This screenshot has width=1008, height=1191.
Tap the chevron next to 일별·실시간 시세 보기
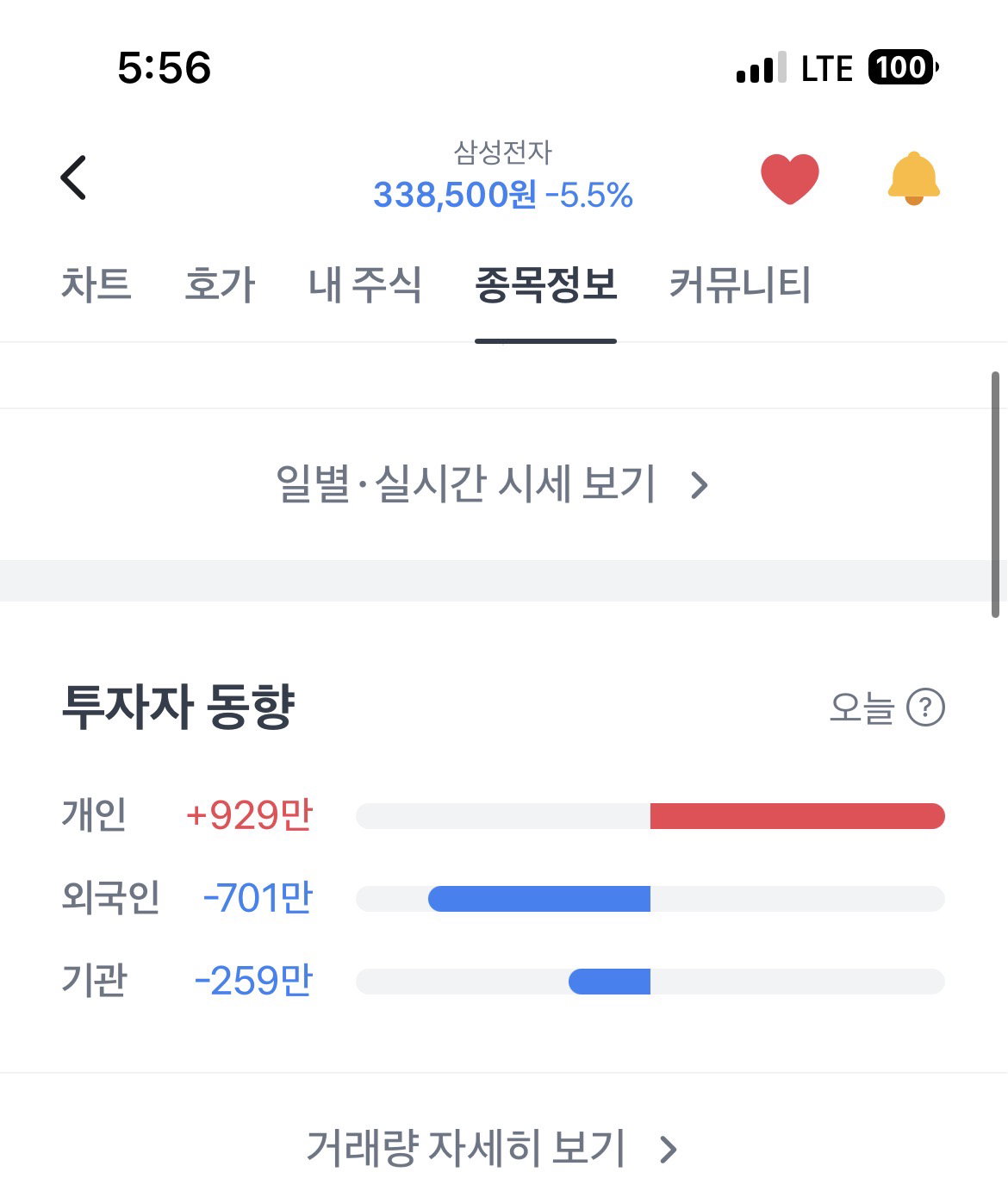tap(700, 485)
